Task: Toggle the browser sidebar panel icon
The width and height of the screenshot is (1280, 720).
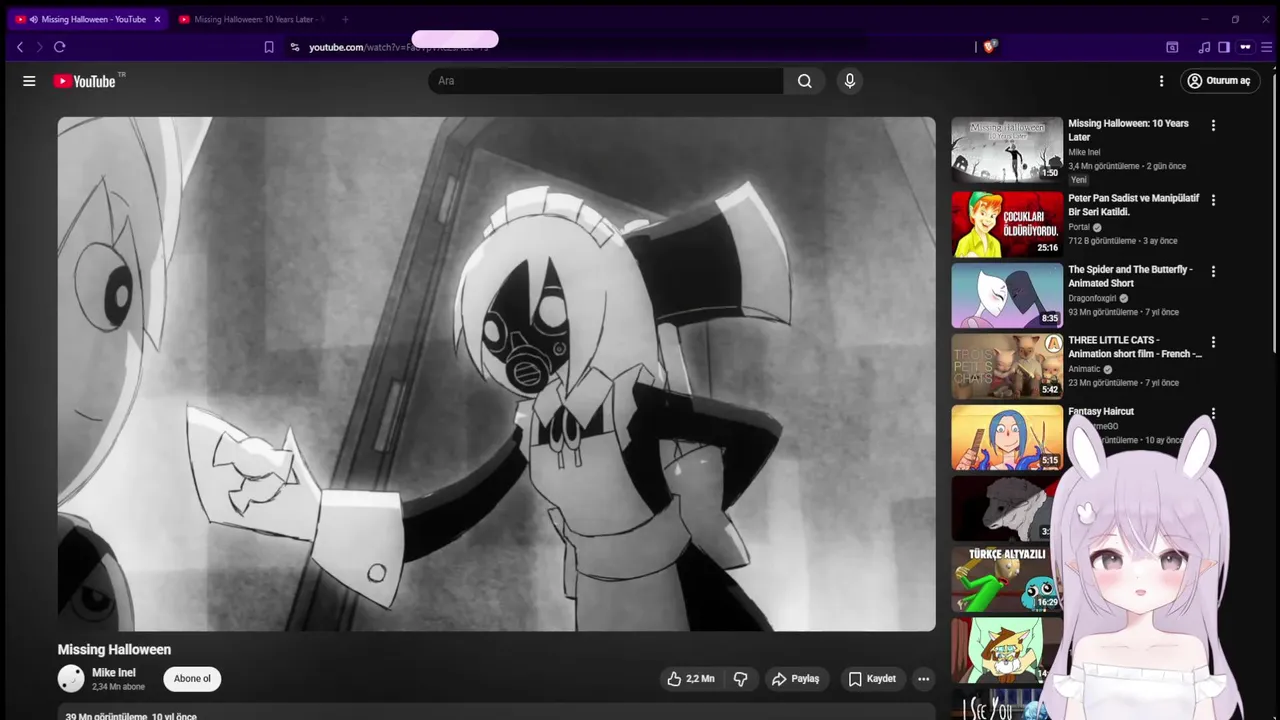Action: 1224,47
